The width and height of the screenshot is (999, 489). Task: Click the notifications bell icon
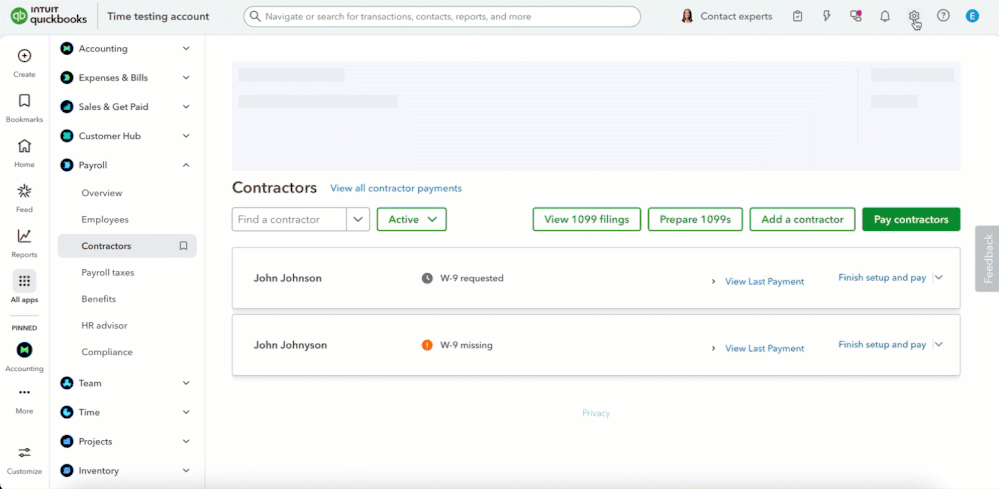[884, 16]
